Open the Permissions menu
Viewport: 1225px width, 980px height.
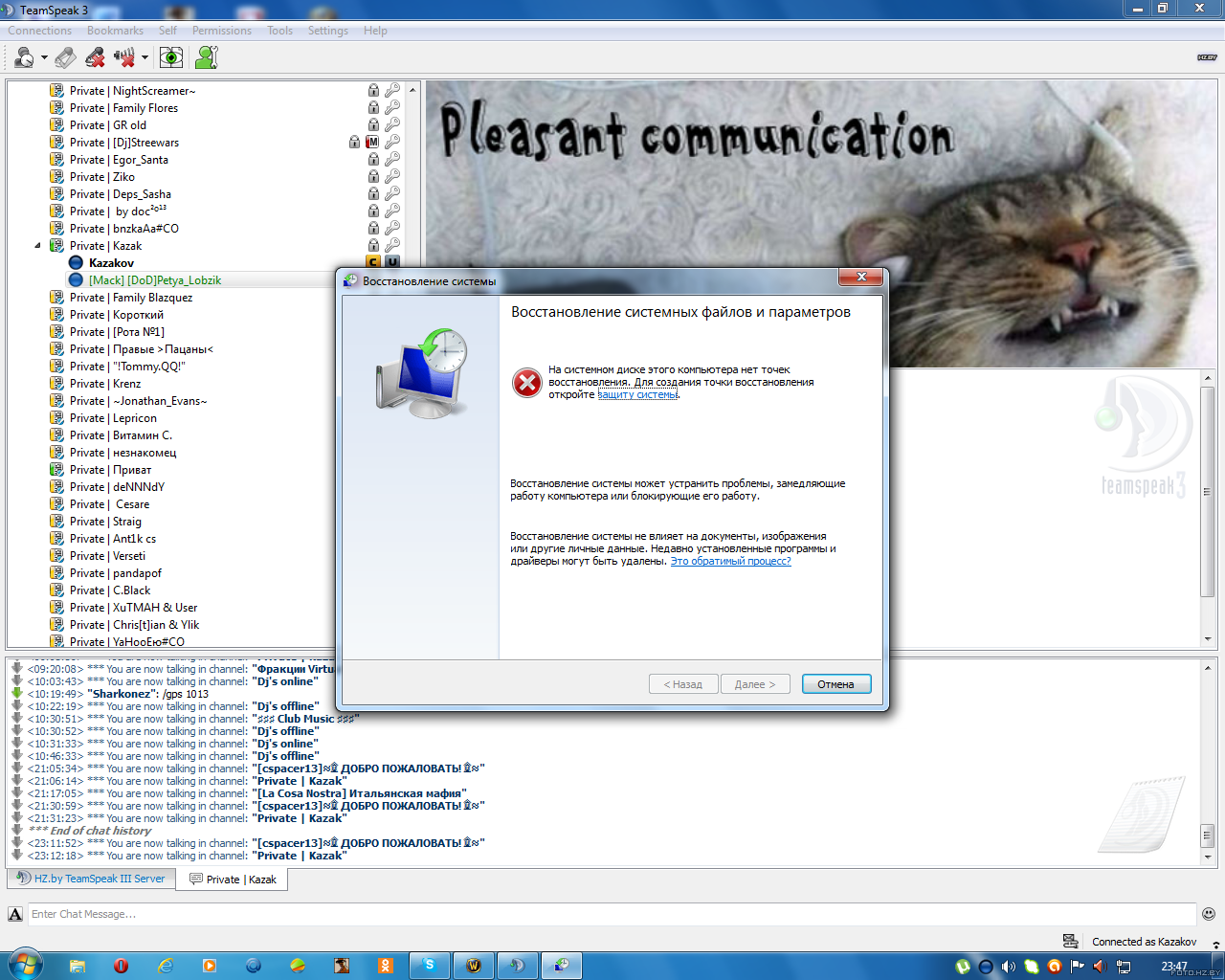tap(222, 31)
